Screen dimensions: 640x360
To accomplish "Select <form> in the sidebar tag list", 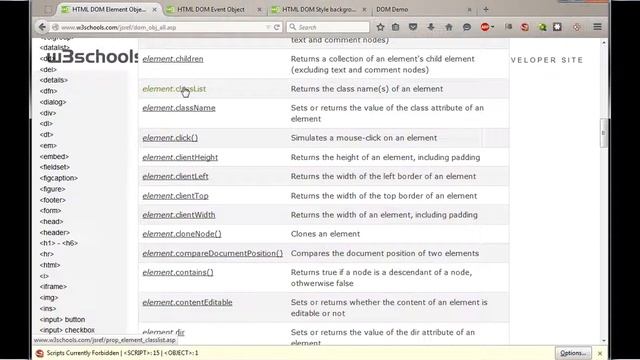I will 50,211.
